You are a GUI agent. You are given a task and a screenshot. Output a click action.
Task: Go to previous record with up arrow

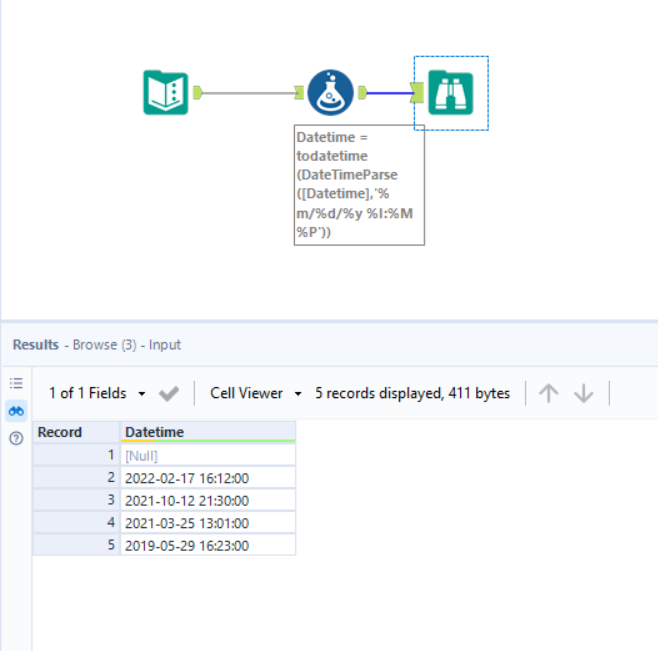[x=548, y=394]
